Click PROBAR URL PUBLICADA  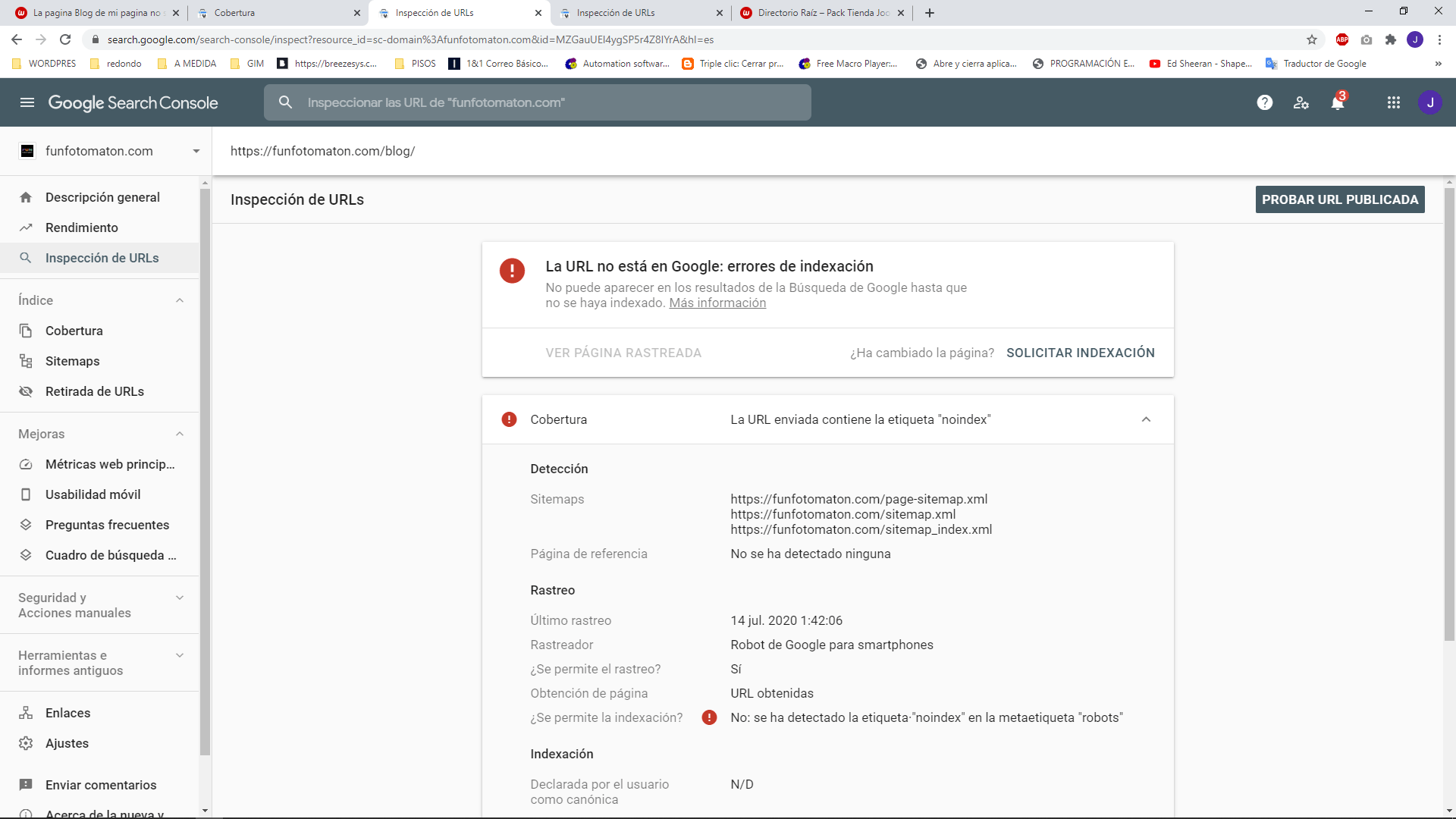(x=1340, y=199)
